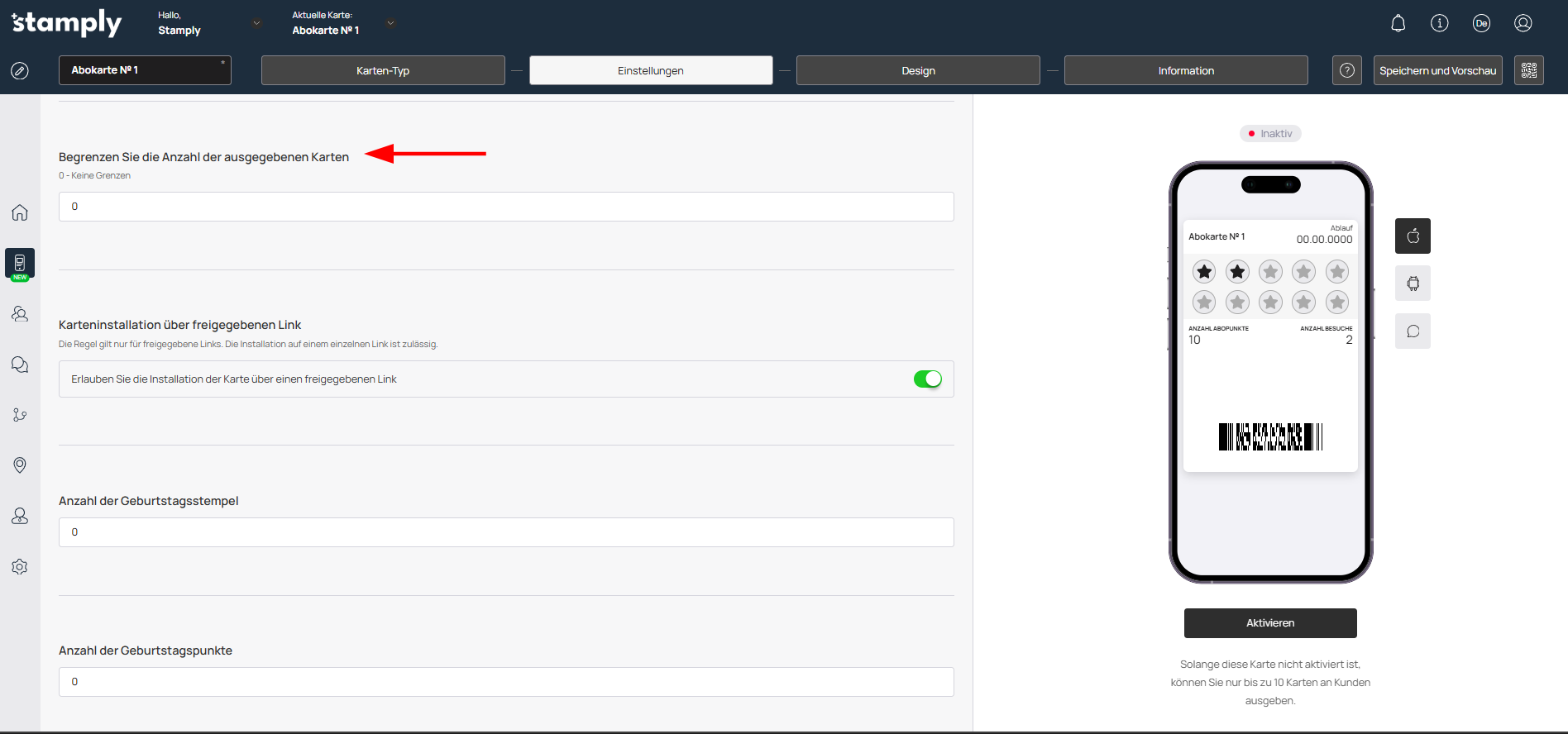Image resolution: width=1568 pixels, height=734 pixels.
Task: Show the Apple wallet preview
Action: click(x=1413, y=236)
